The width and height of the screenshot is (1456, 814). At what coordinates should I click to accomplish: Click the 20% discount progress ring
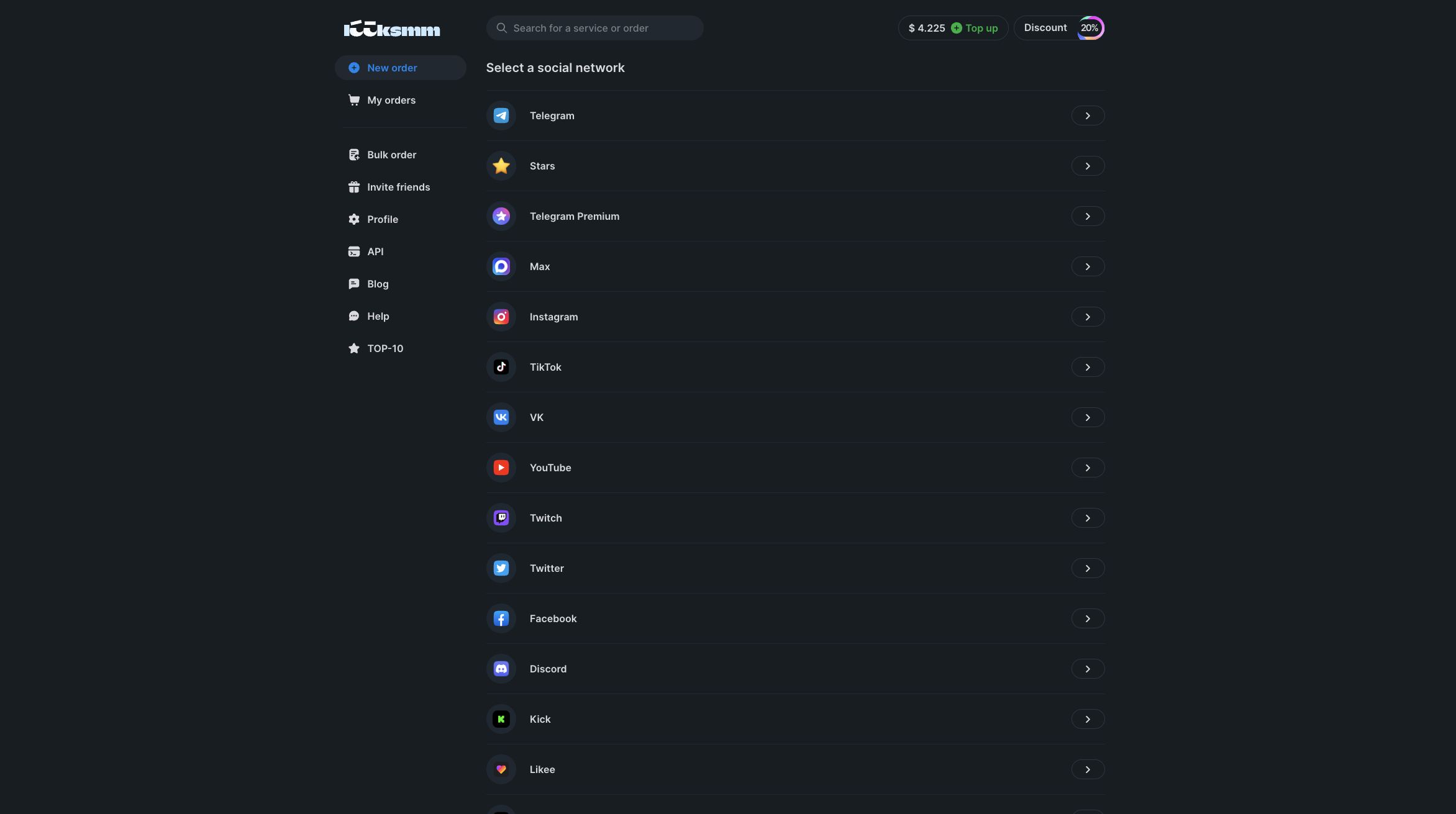coord(1090,28)
